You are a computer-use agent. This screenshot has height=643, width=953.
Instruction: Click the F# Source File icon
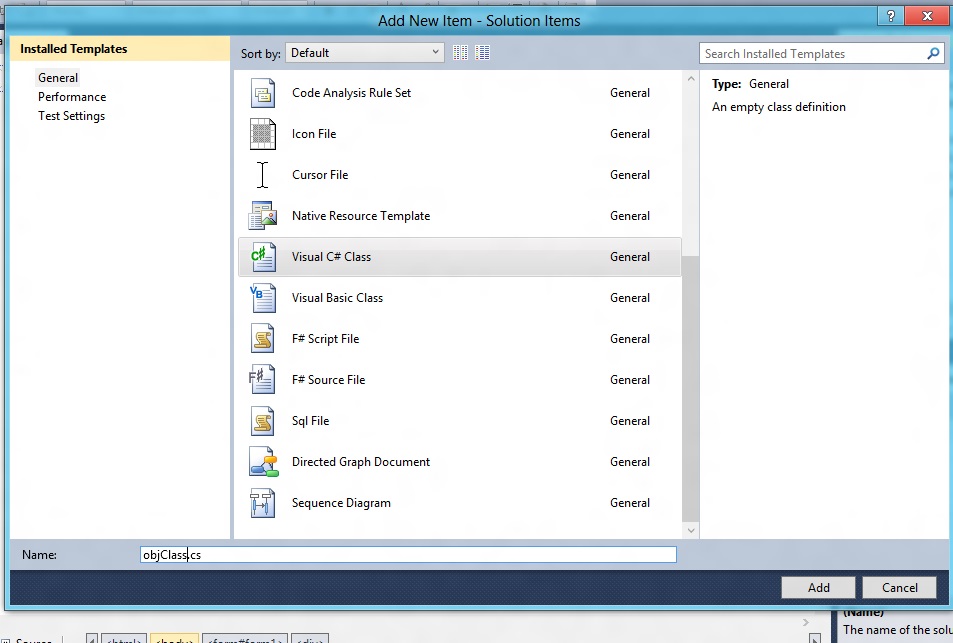tap(262, 380)
